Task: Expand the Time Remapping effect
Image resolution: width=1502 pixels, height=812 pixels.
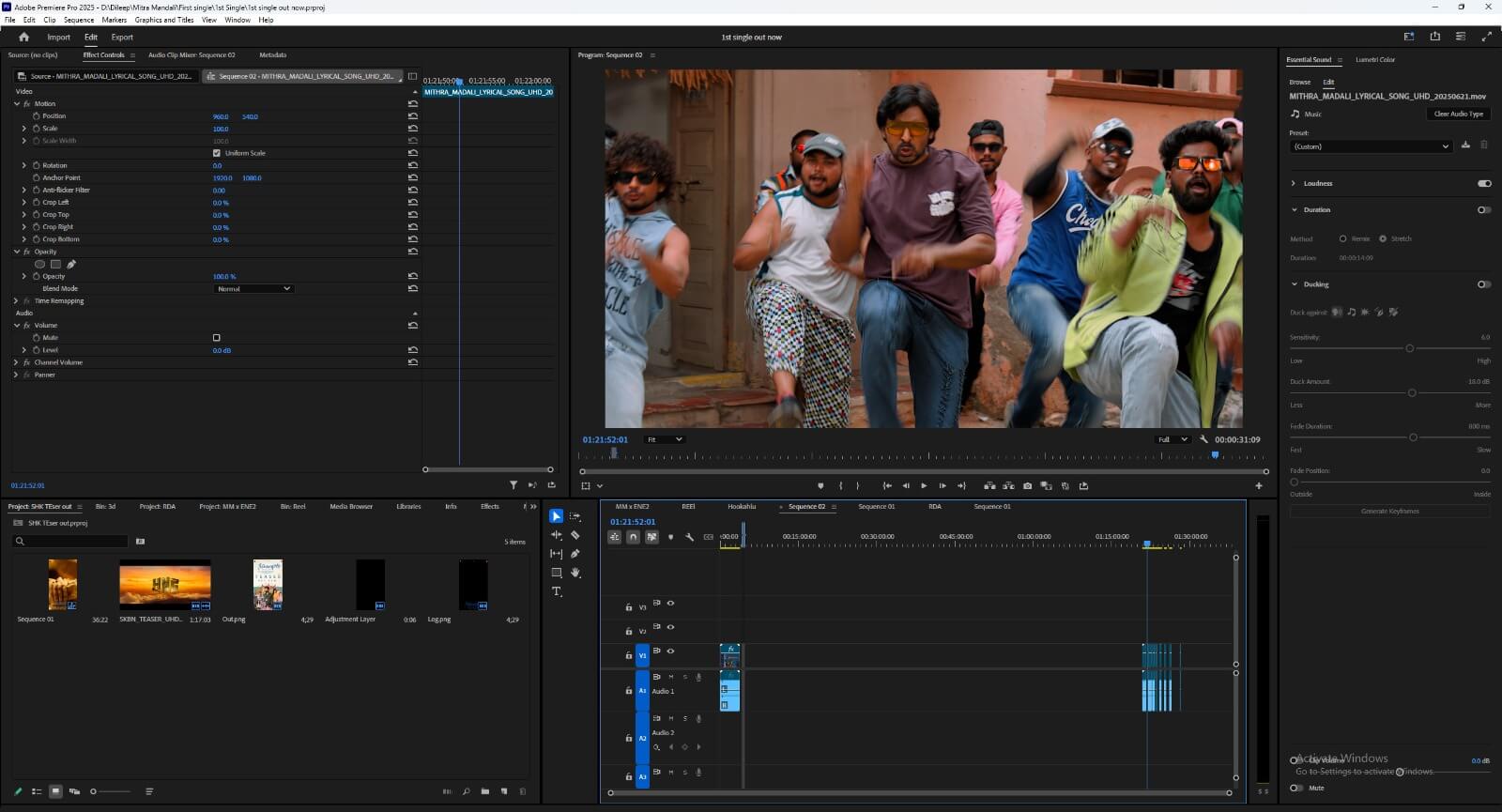Action: [x=16, y=301]
